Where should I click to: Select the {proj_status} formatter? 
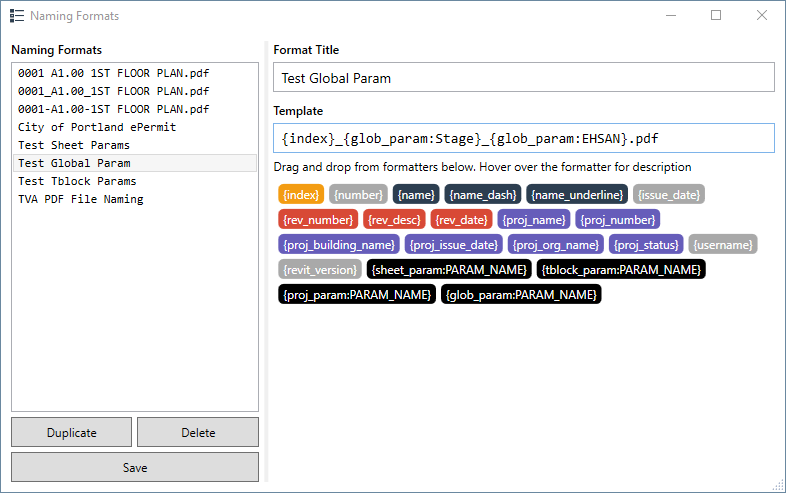click(646, 245)
